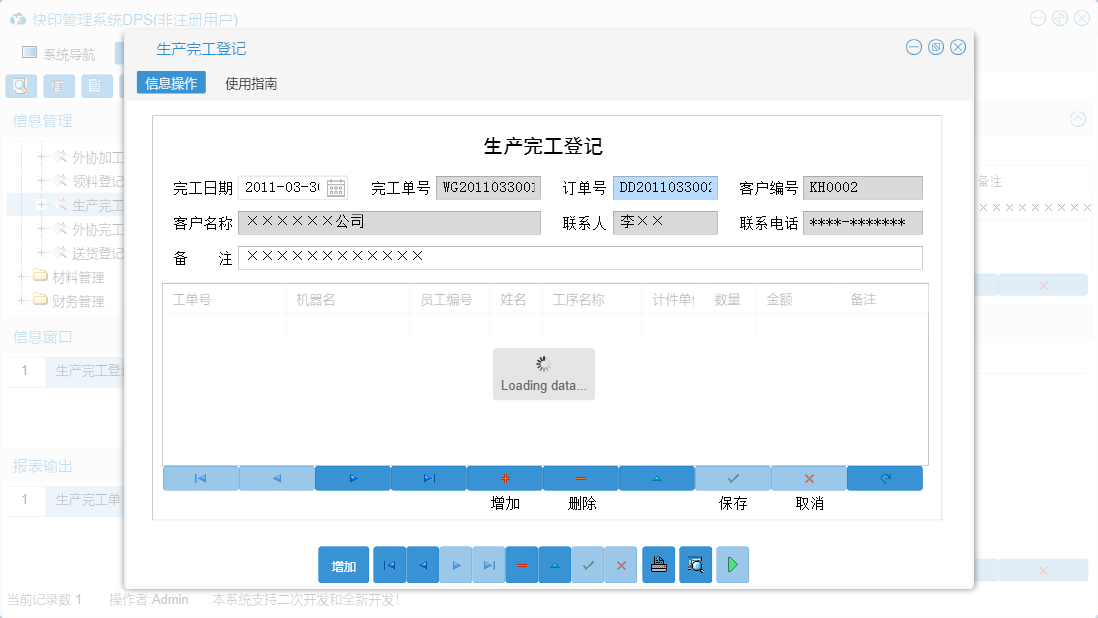Open the print preview icon
The width and height of the screenshot is (1098, 618).
click(695, 564)
